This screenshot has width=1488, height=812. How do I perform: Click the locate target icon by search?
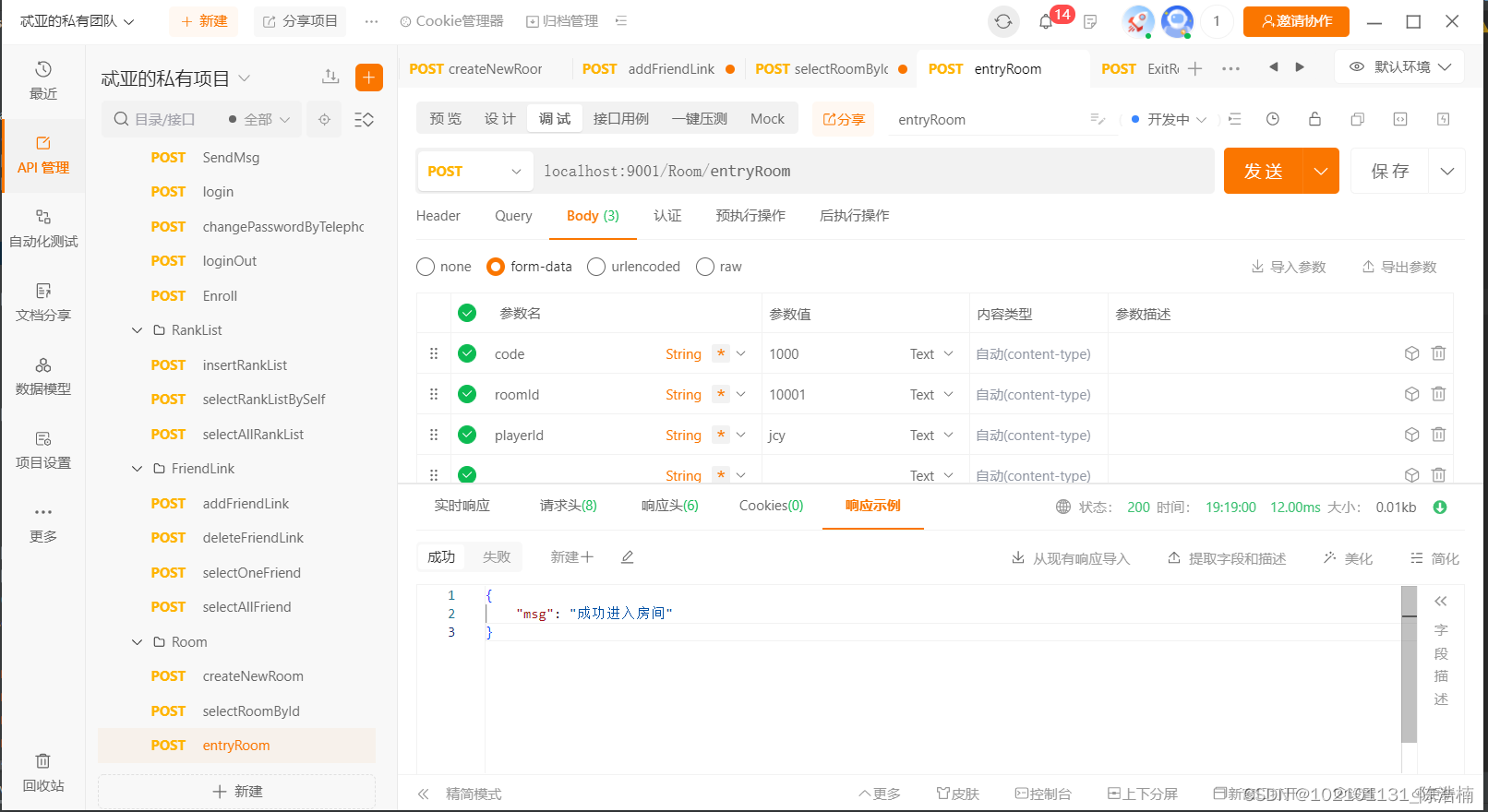[x=324, y=120]
